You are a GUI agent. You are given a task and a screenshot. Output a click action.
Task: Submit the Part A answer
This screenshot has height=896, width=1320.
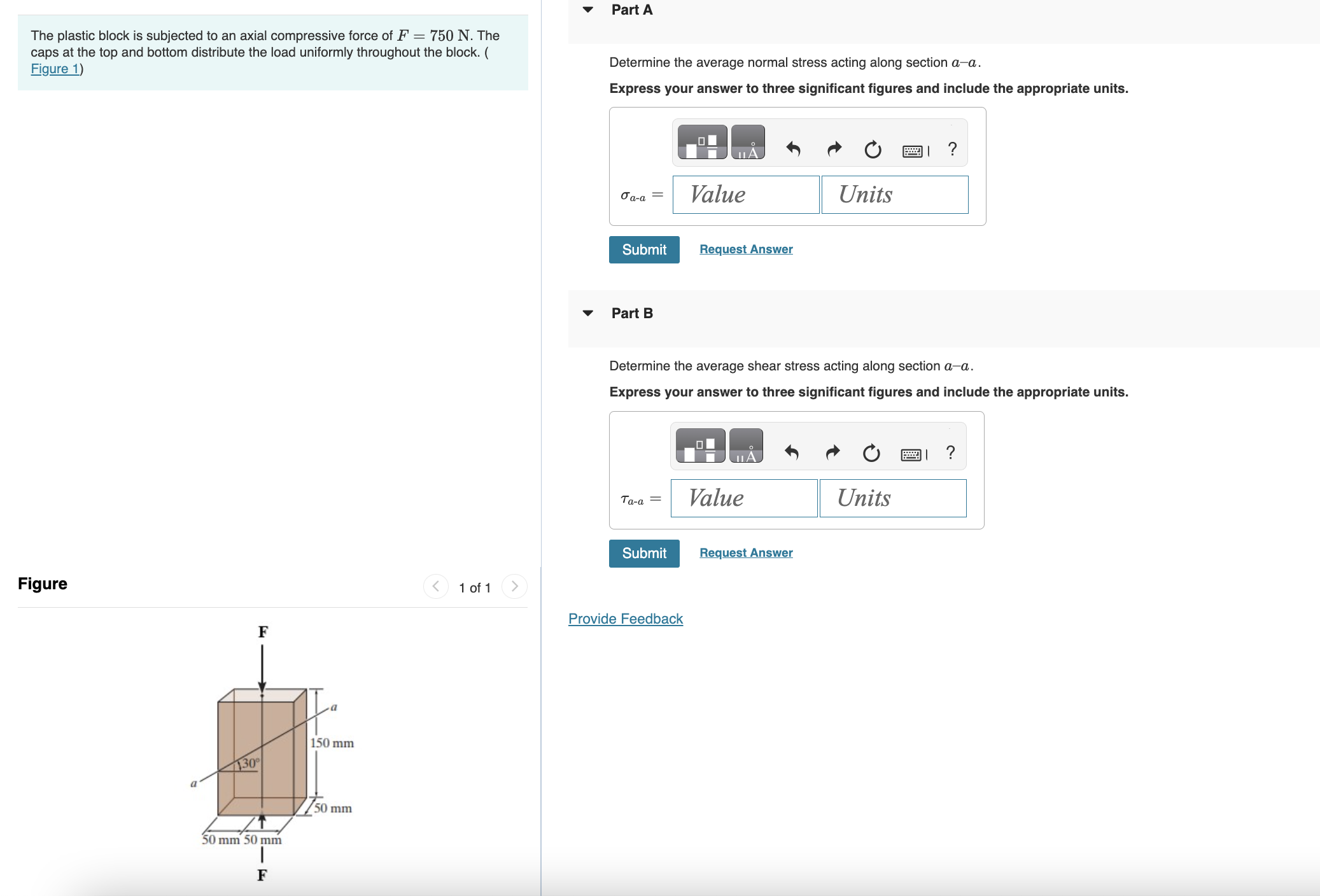pos(643,249)
